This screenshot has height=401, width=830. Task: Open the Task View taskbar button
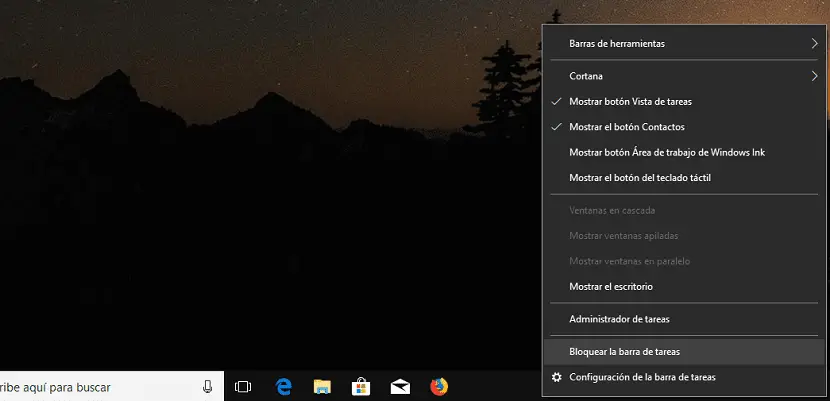243,387
